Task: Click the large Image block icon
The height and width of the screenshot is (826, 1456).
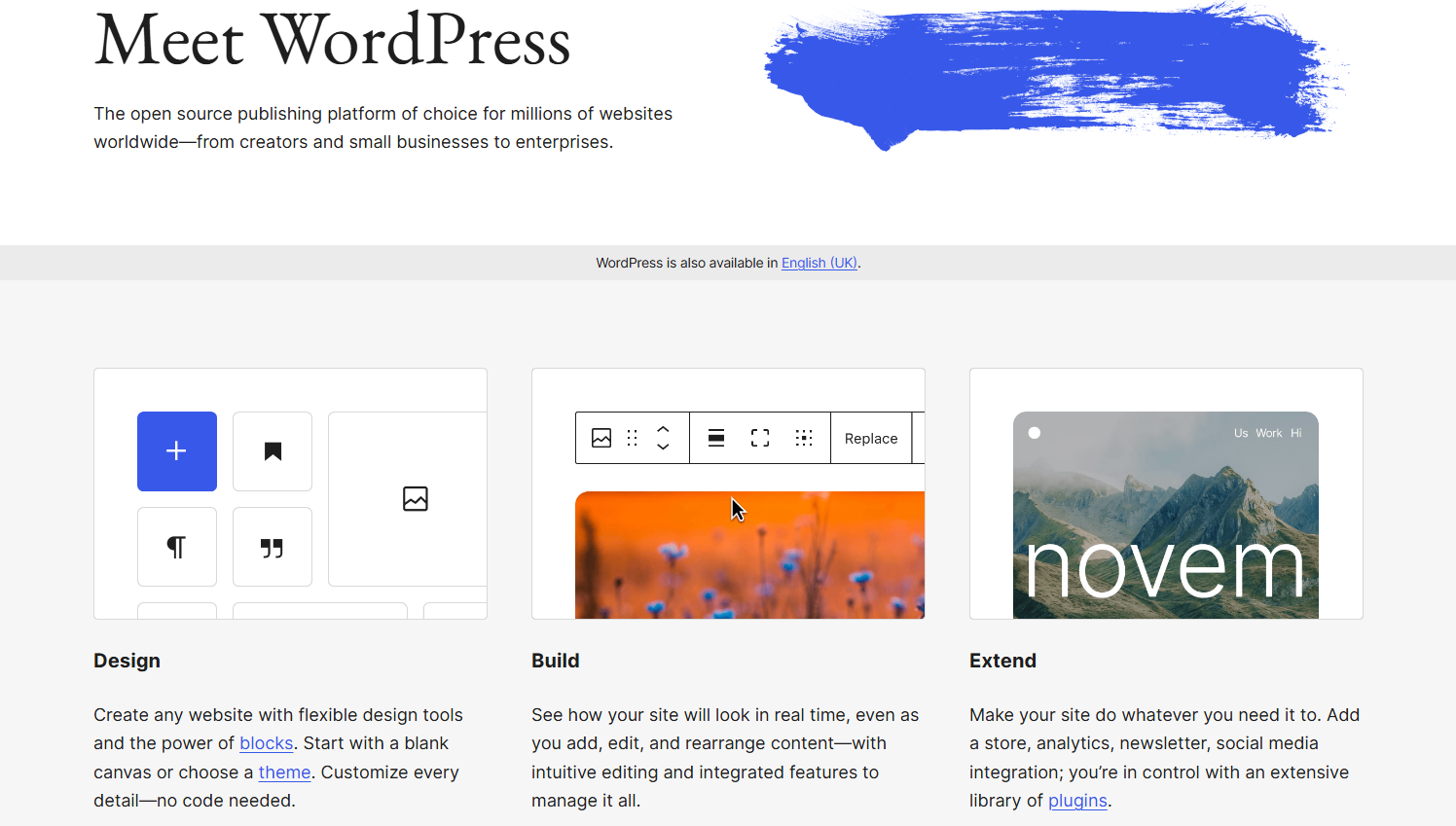Action: pos(416,498)
